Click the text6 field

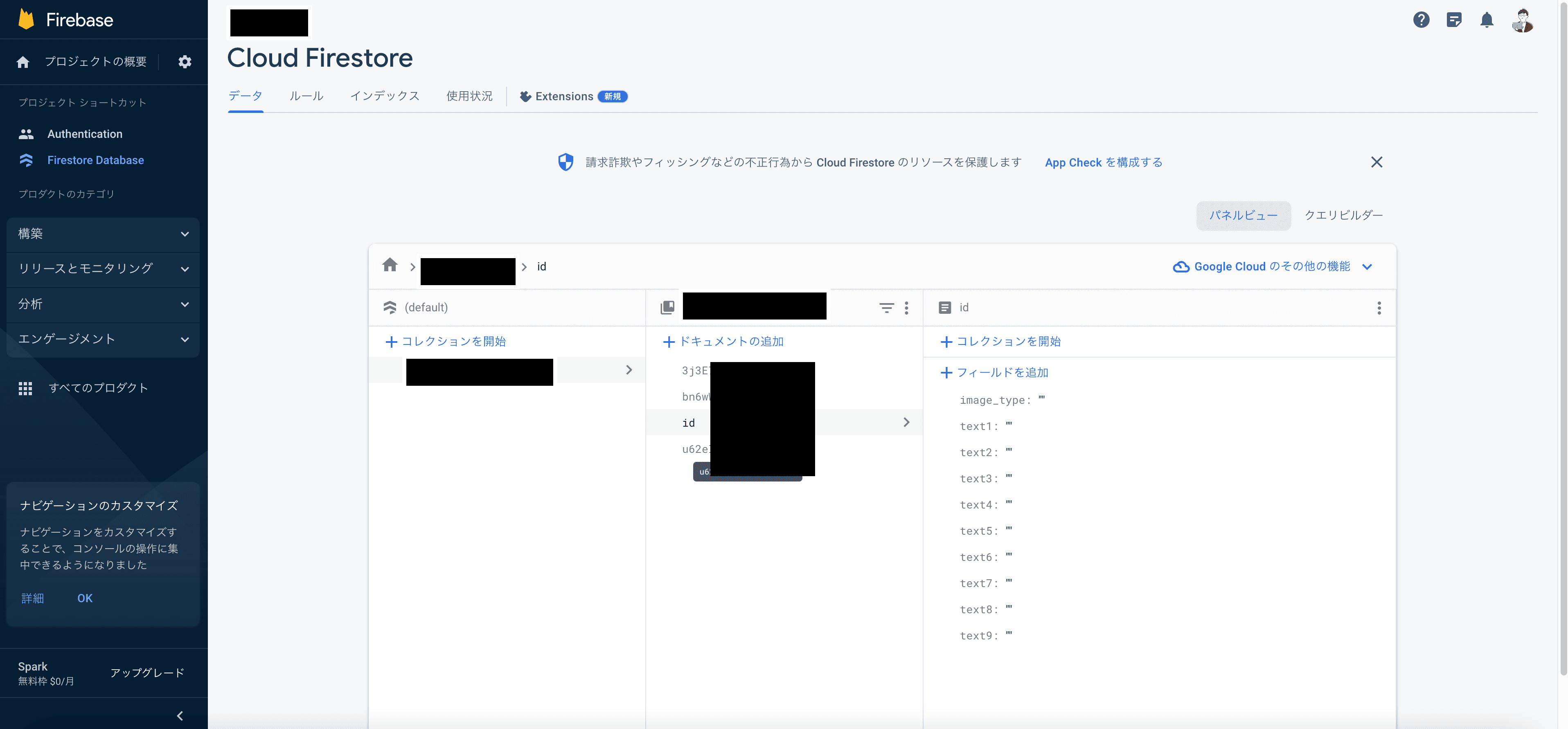[985, 557]
